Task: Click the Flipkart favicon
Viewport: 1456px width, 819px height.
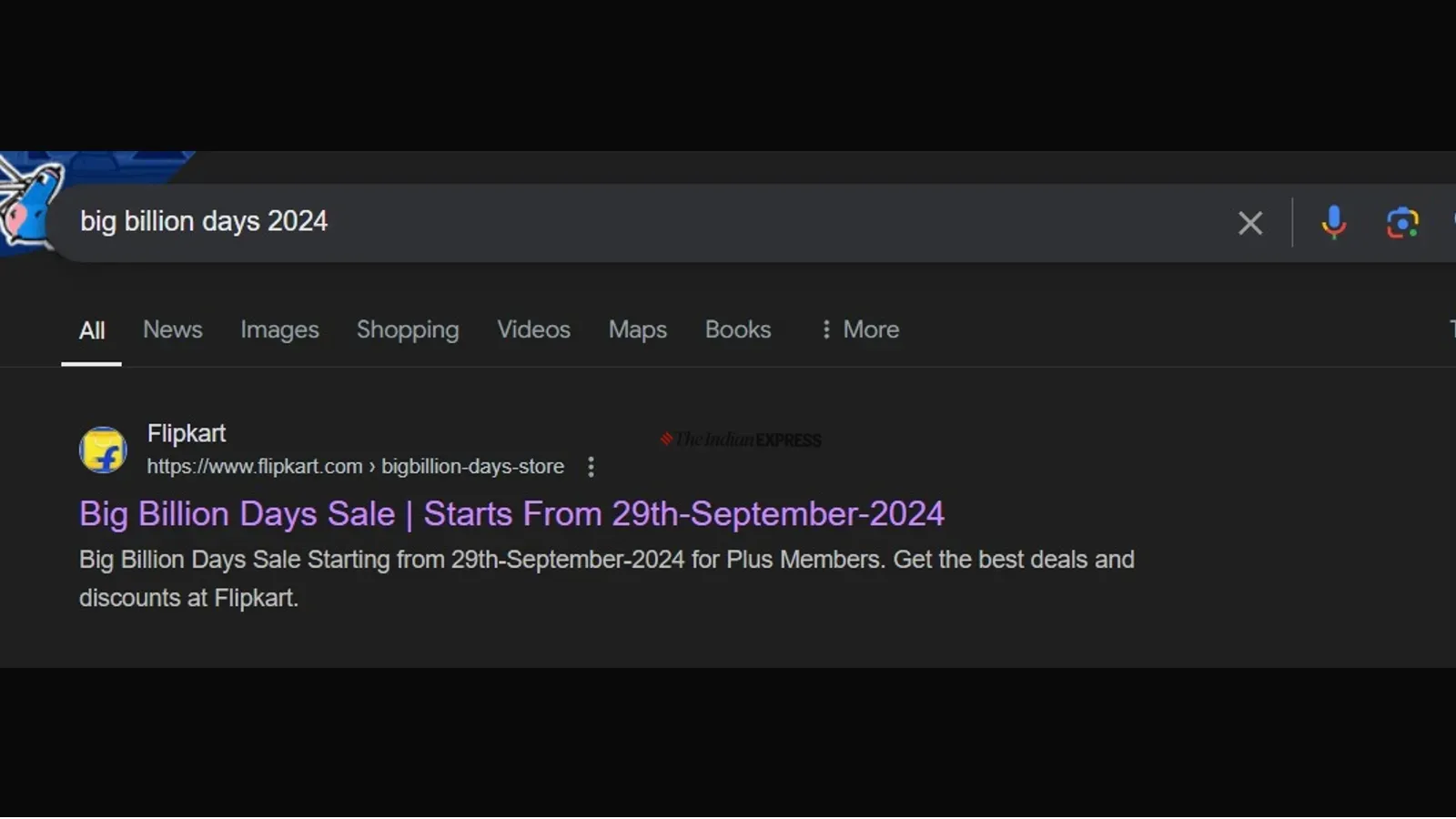Action: point(103,450)
